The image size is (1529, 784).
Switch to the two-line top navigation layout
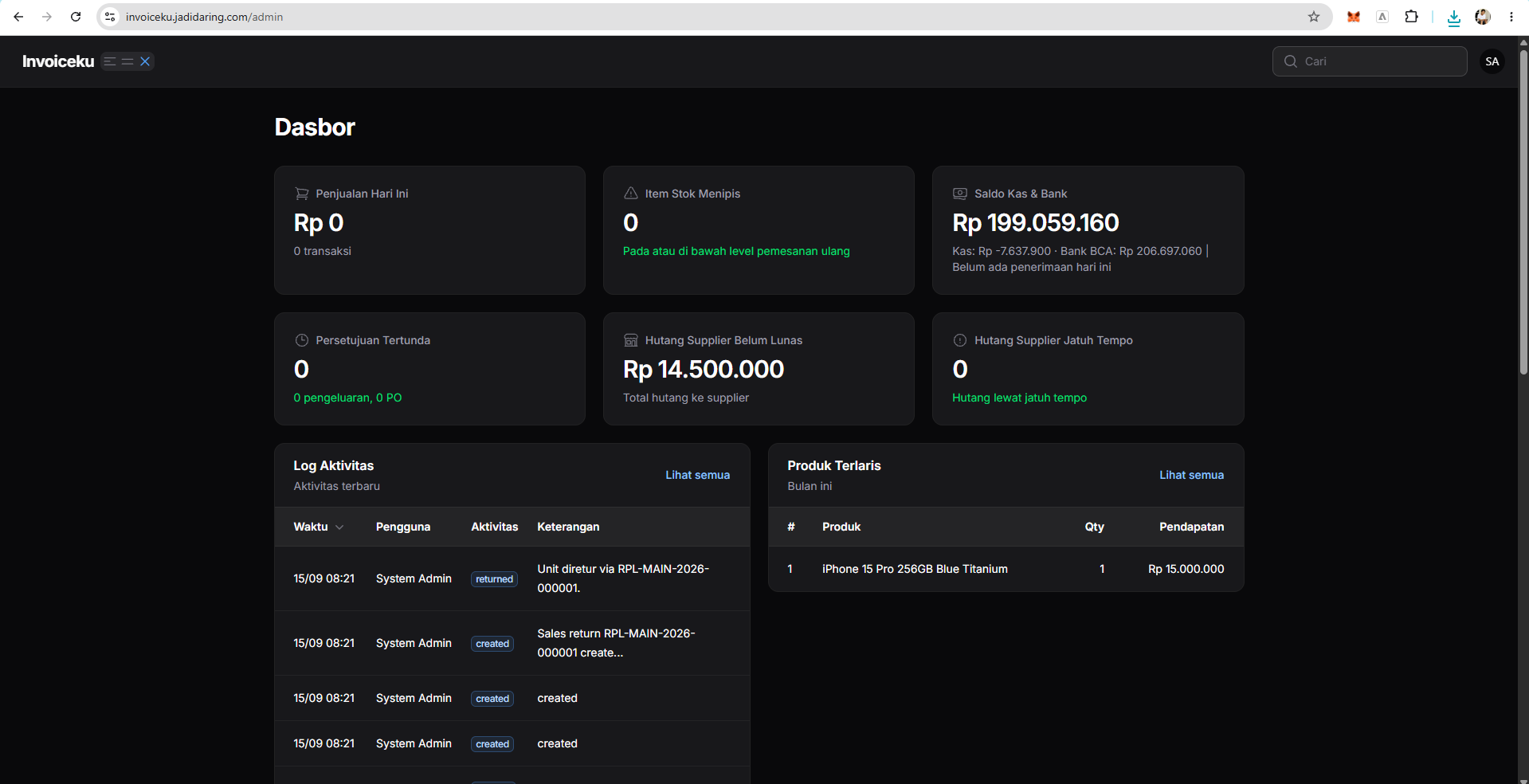coord(127,61)
